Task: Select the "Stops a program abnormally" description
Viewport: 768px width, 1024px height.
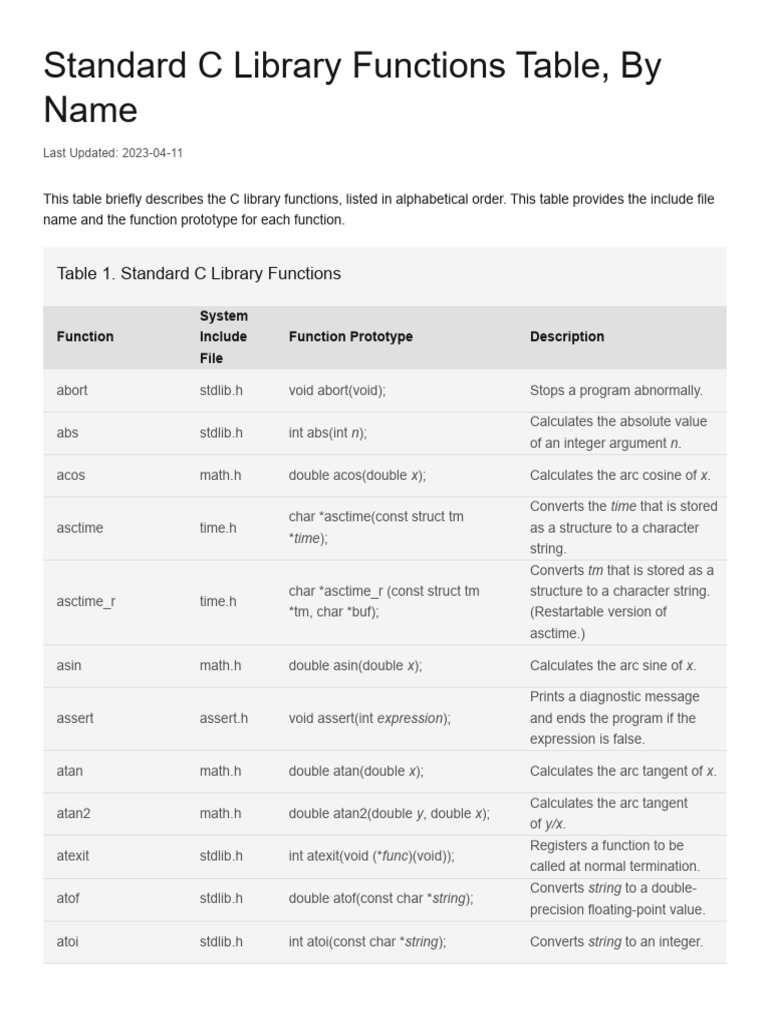Action: [x=616, y=390]
